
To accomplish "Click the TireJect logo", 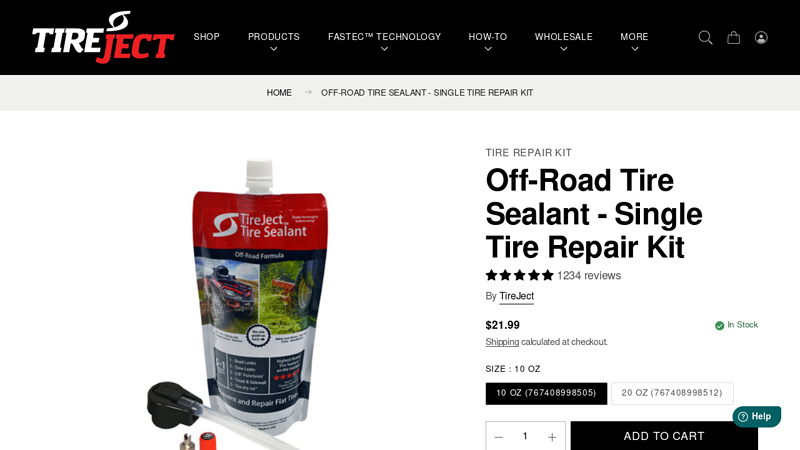I will [x=103, y=37].
